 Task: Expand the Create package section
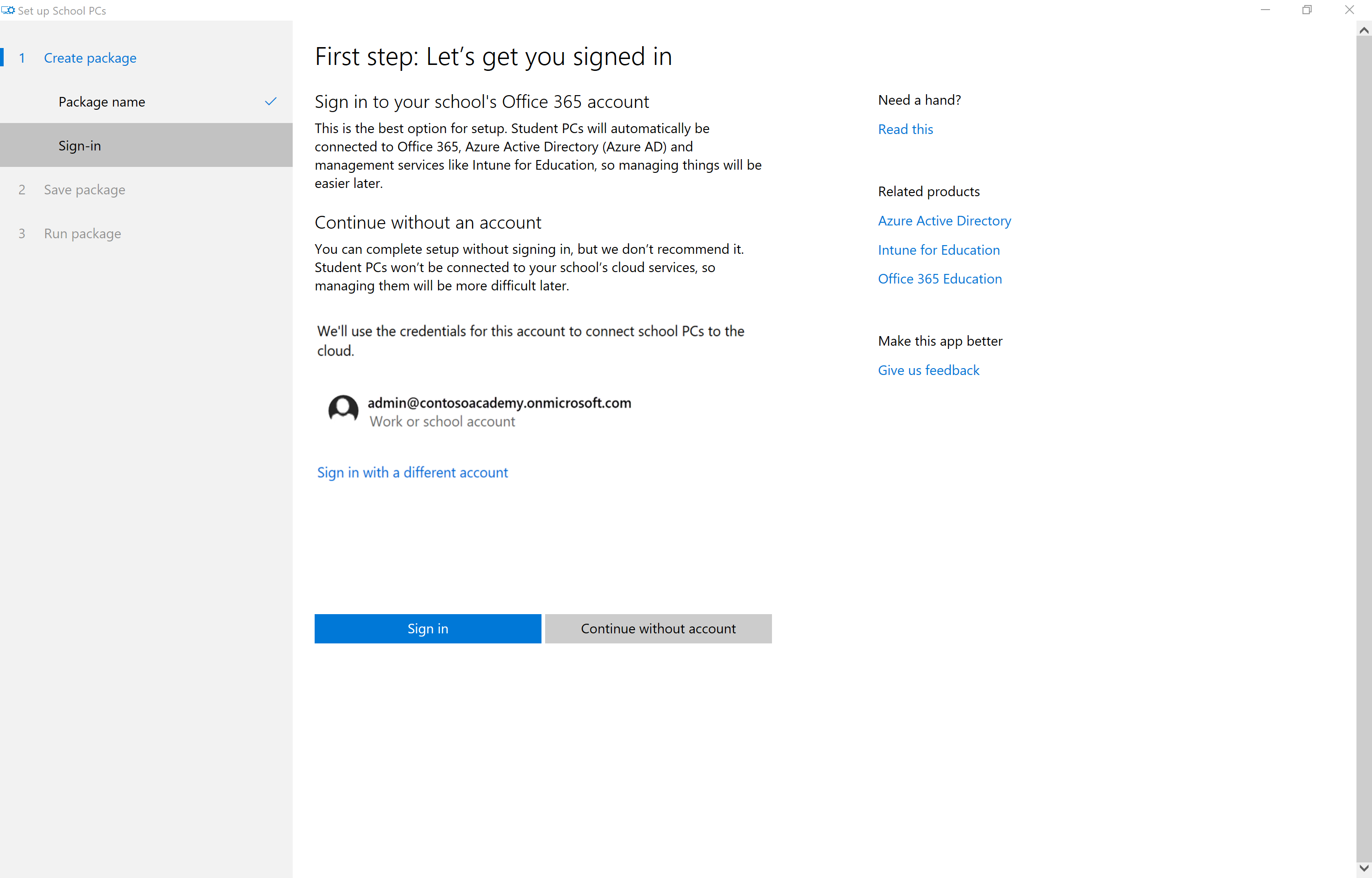[x=90, y=58]
